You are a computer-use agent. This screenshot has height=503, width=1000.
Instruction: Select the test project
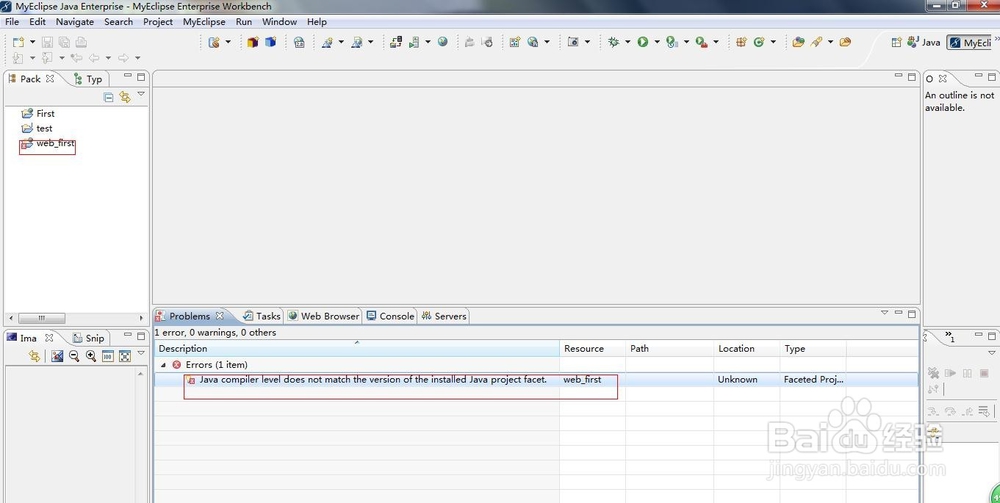point(36,129)
